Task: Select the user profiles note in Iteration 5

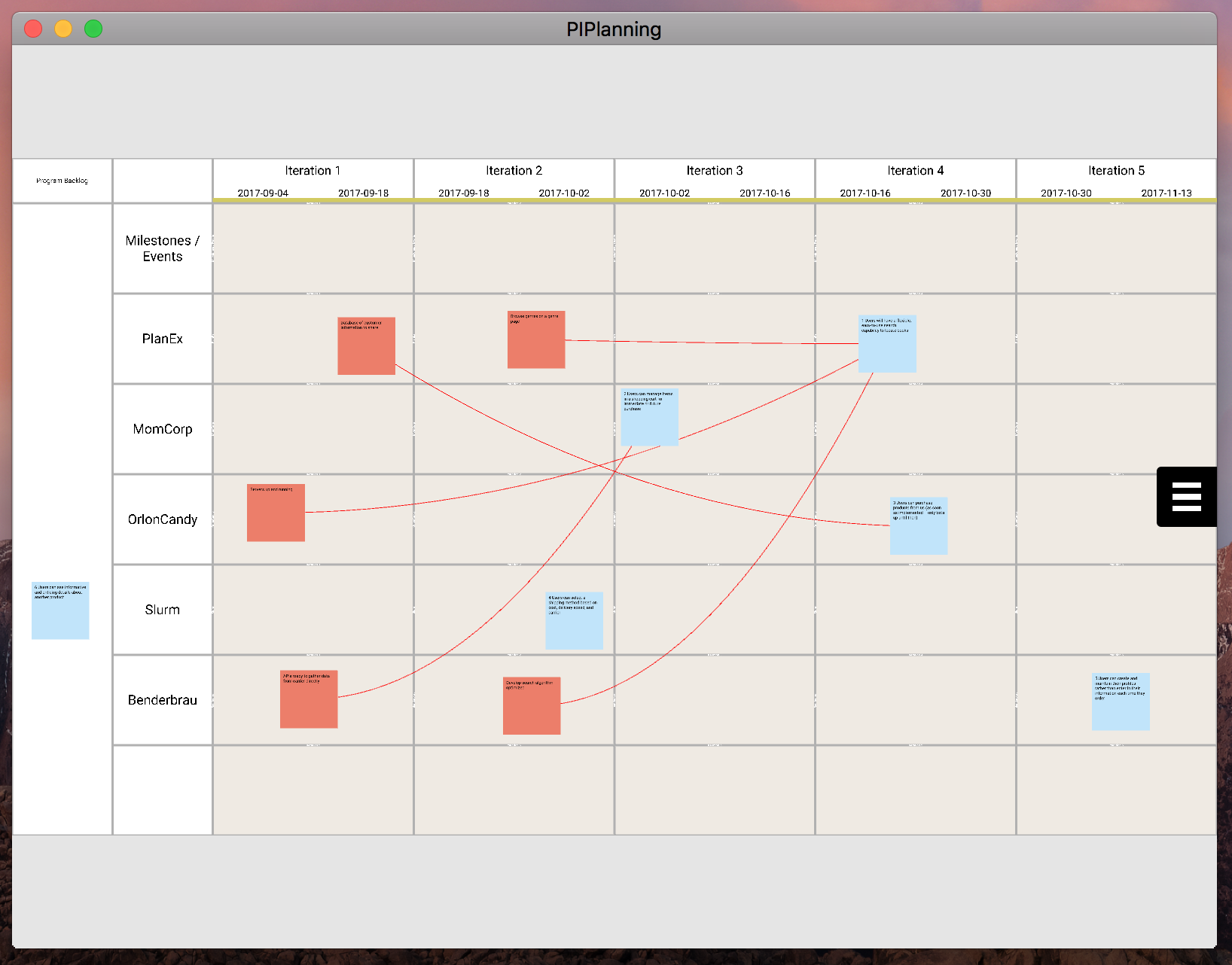Action: [1120, 702]
